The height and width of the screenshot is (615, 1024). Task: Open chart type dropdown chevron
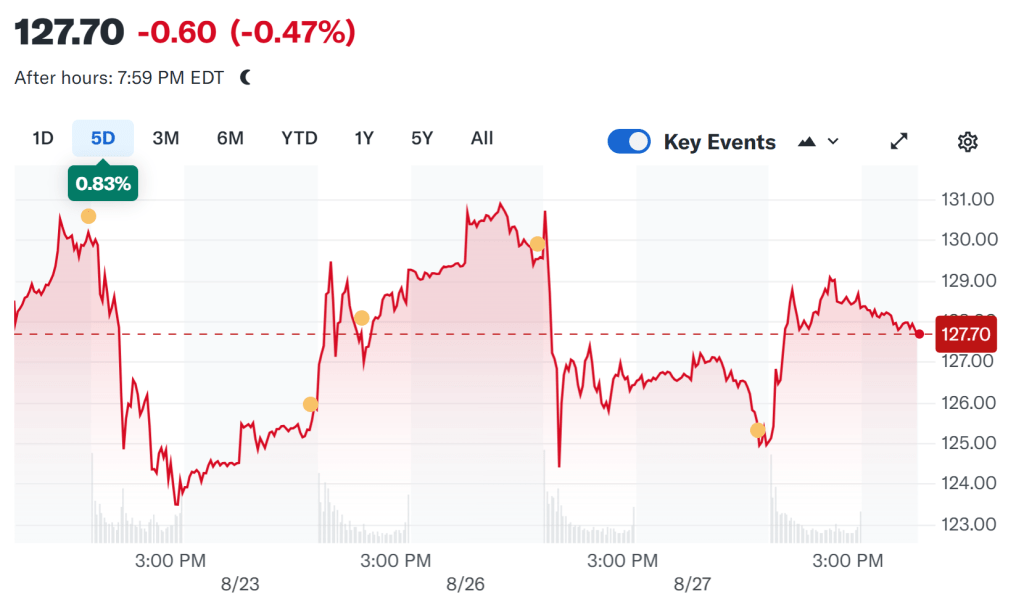pyautogui.click(x=833, y=142)
